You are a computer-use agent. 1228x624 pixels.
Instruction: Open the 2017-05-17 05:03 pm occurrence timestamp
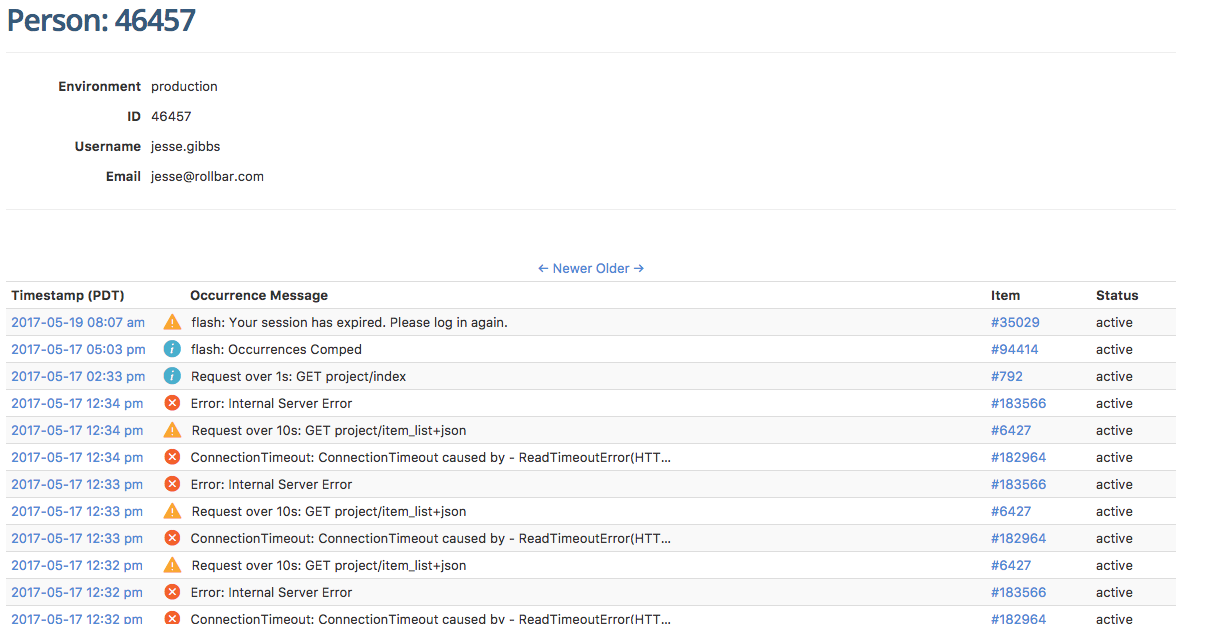pyautogui.click(x=78, y=349)
